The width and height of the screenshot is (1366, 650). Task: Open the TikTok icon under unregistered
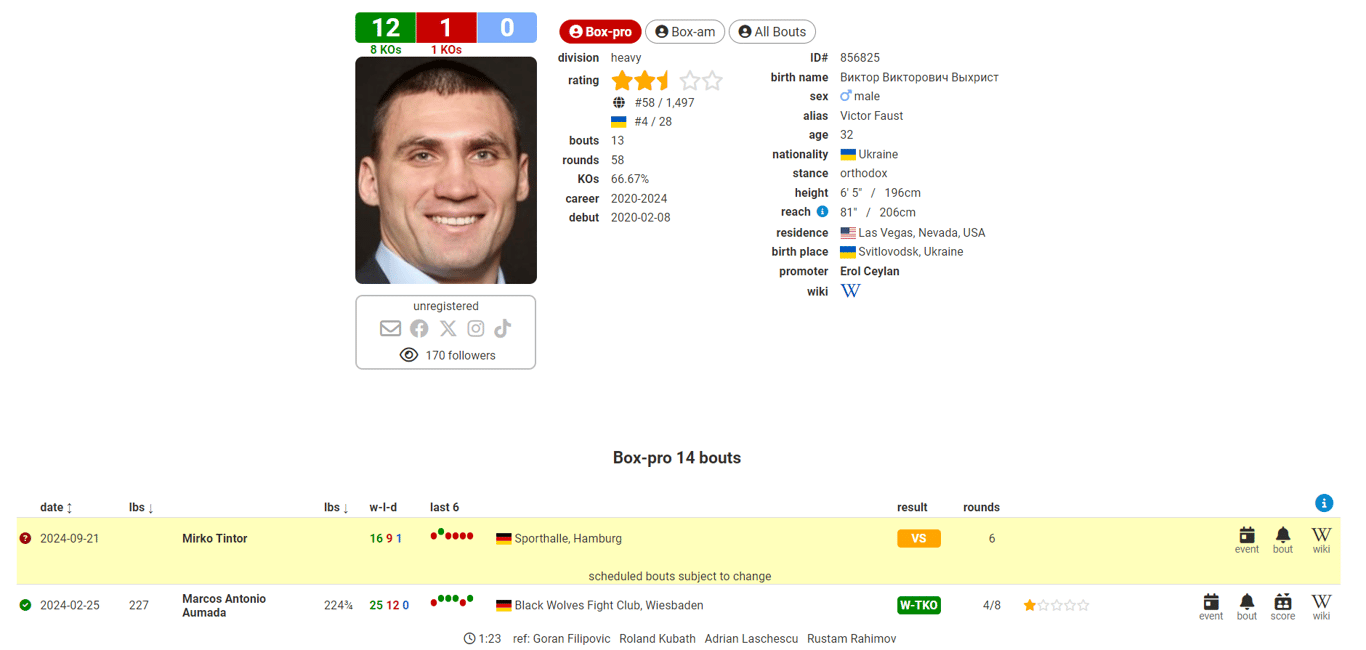[x=503, y=329]
